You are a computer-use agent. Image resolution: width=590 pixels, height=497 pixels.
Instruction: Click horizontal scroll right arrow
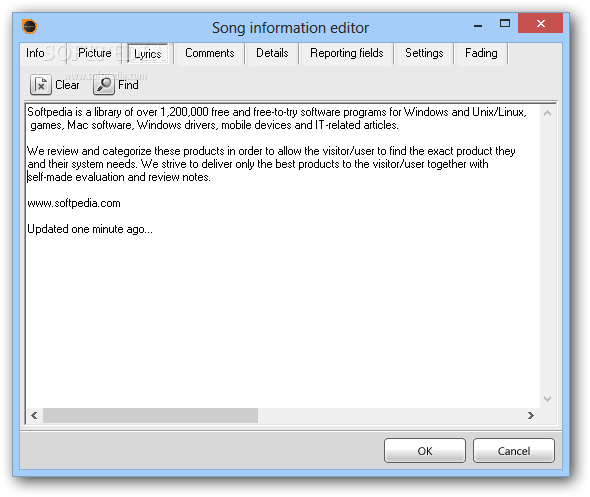531,415
